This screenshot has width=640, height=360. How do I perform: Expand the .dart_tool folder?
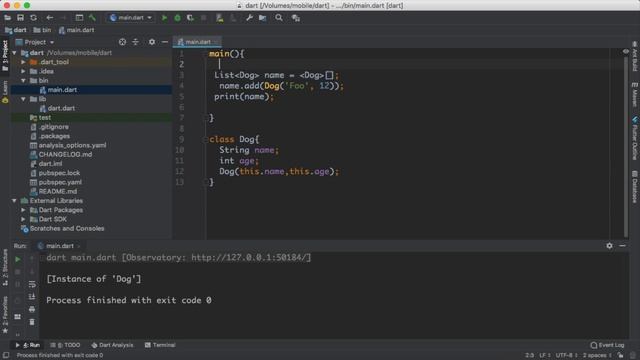point(23,62)
